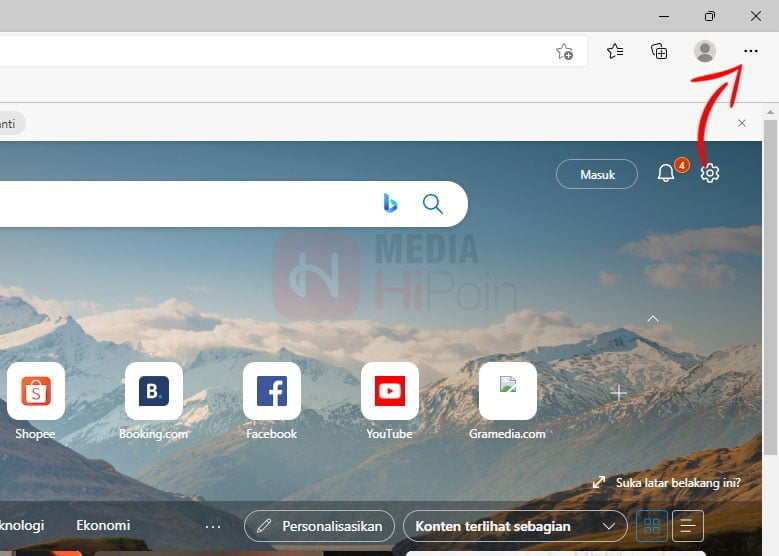
Task: Click Suka latar belakang ini link
Action: click(678, 482)
